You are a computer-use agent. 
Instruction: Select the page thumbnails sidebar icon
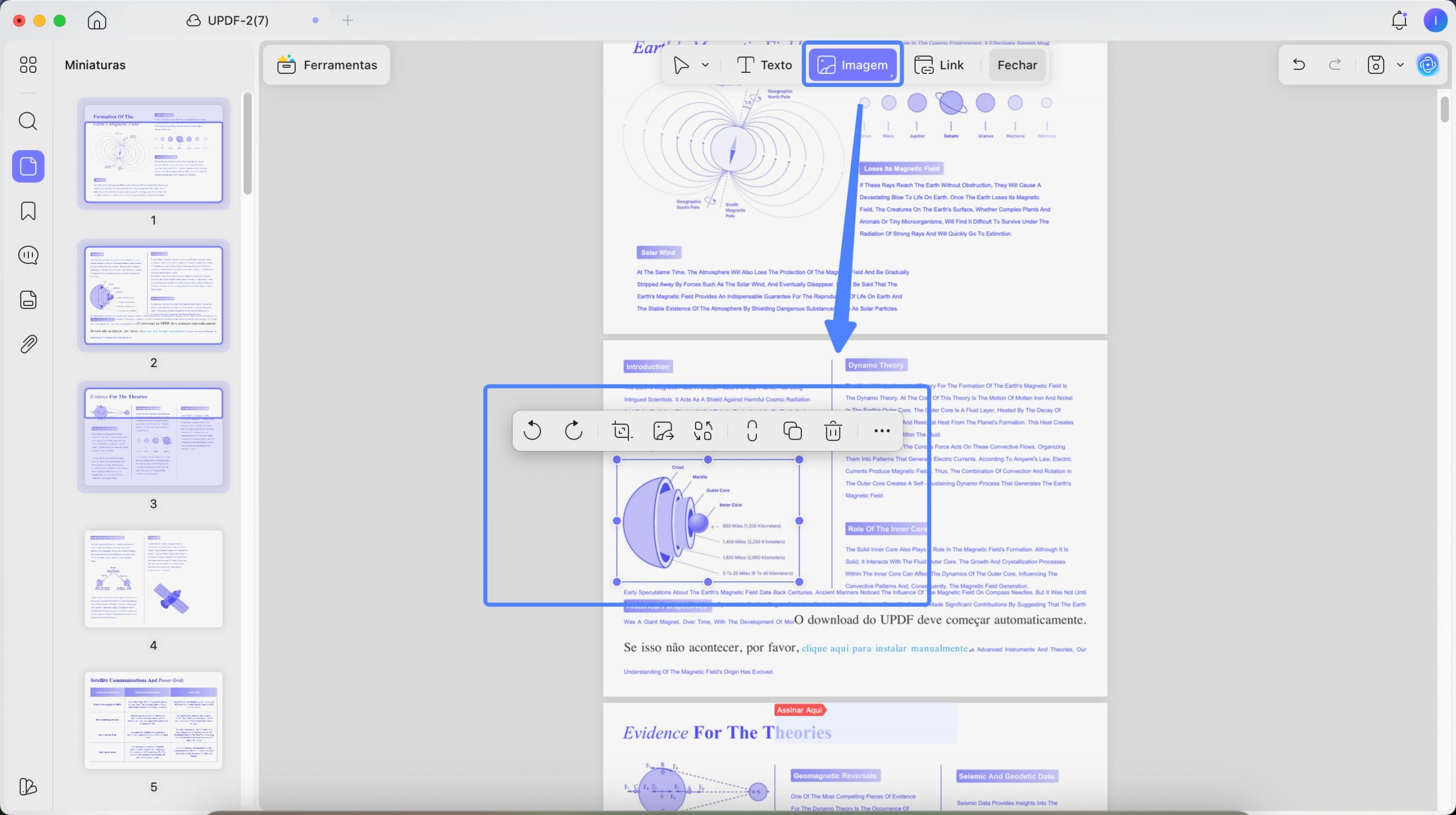[x=28, y=166]
